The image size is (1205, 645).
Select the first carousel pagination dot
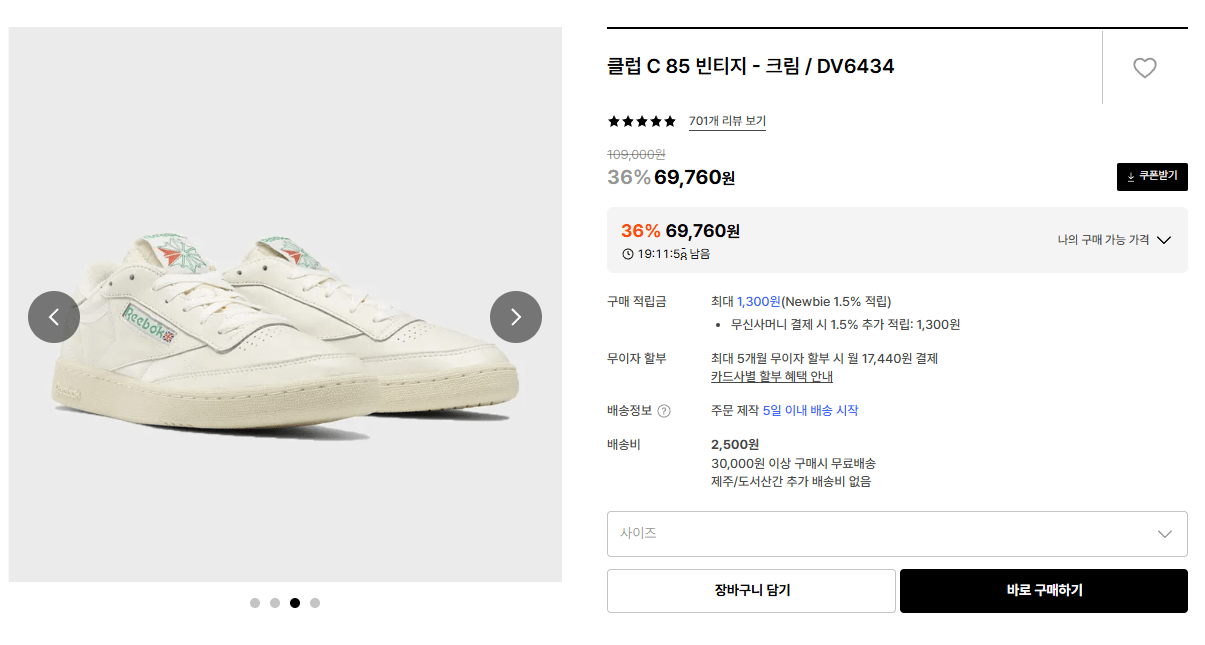pos(254,603)
